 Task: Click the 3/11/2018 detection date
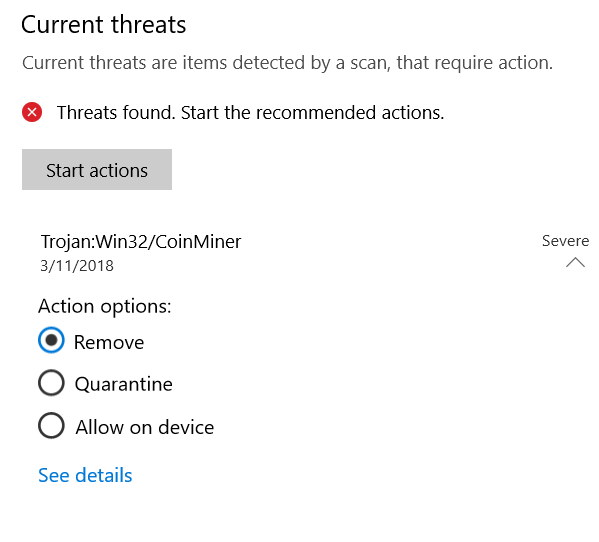77,266
